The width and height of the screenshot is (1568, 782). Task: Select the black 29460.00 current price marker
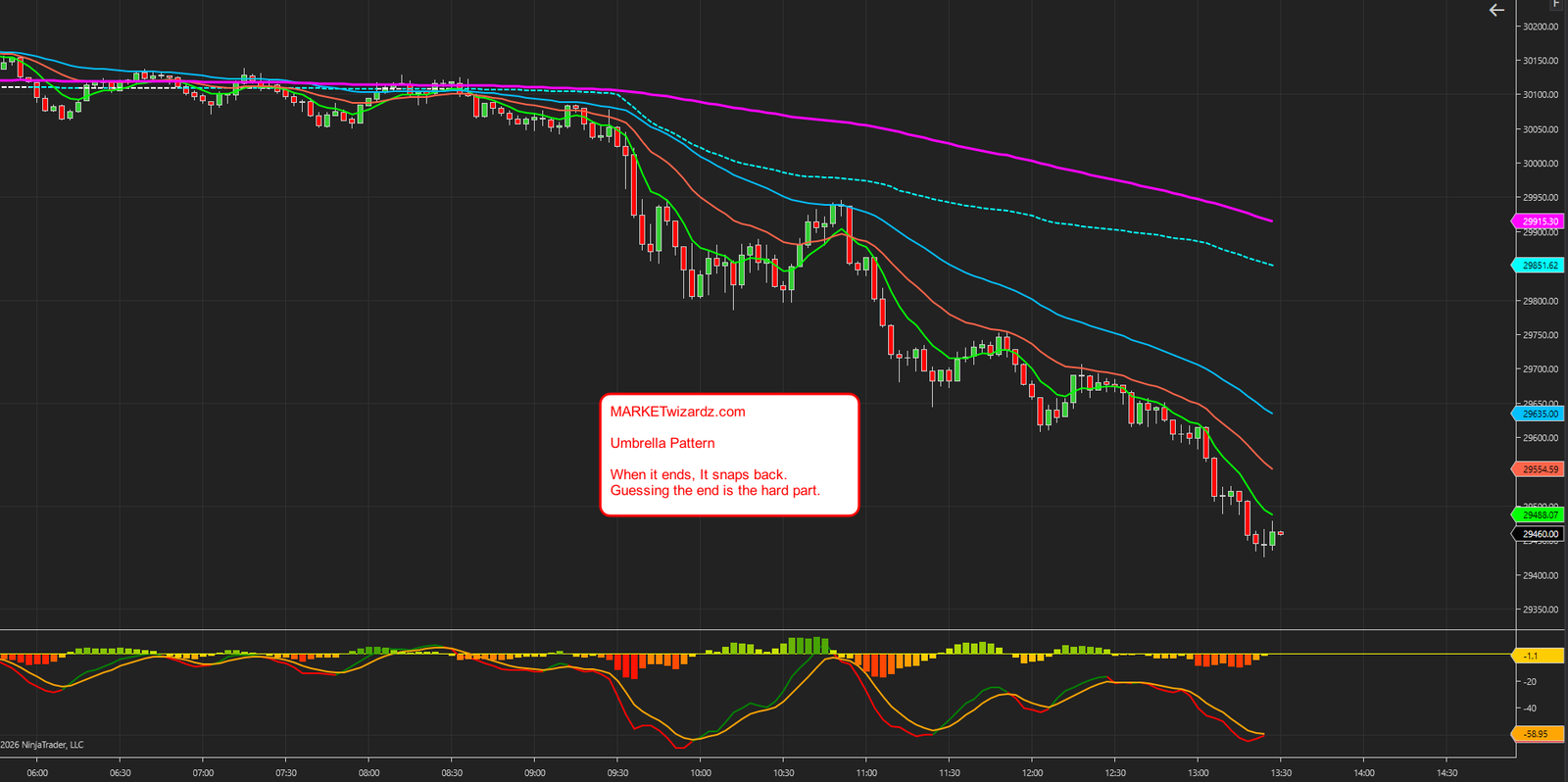click(x=1538, y=534)
